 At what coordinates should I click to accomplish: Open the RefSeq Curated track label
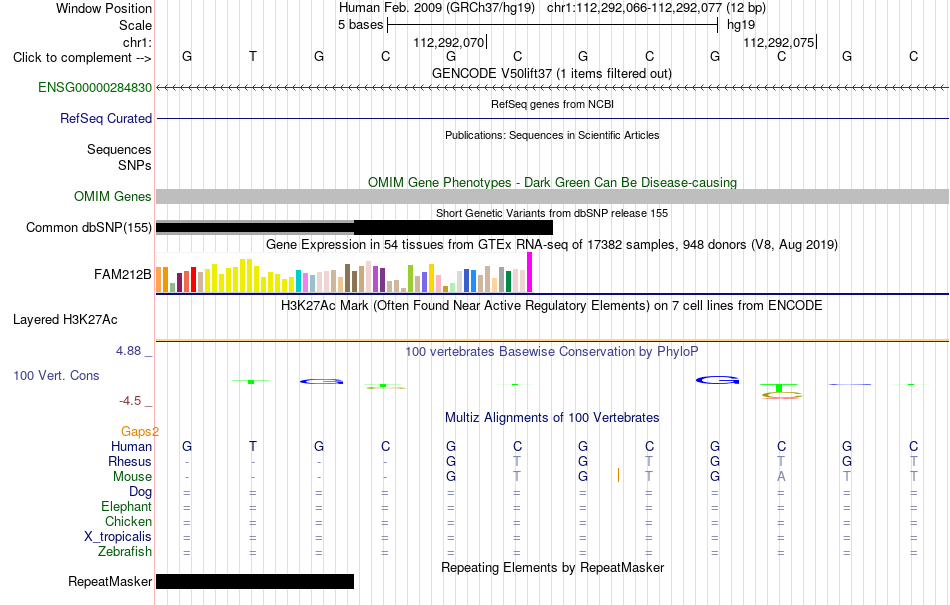click(x=105, y=118)
